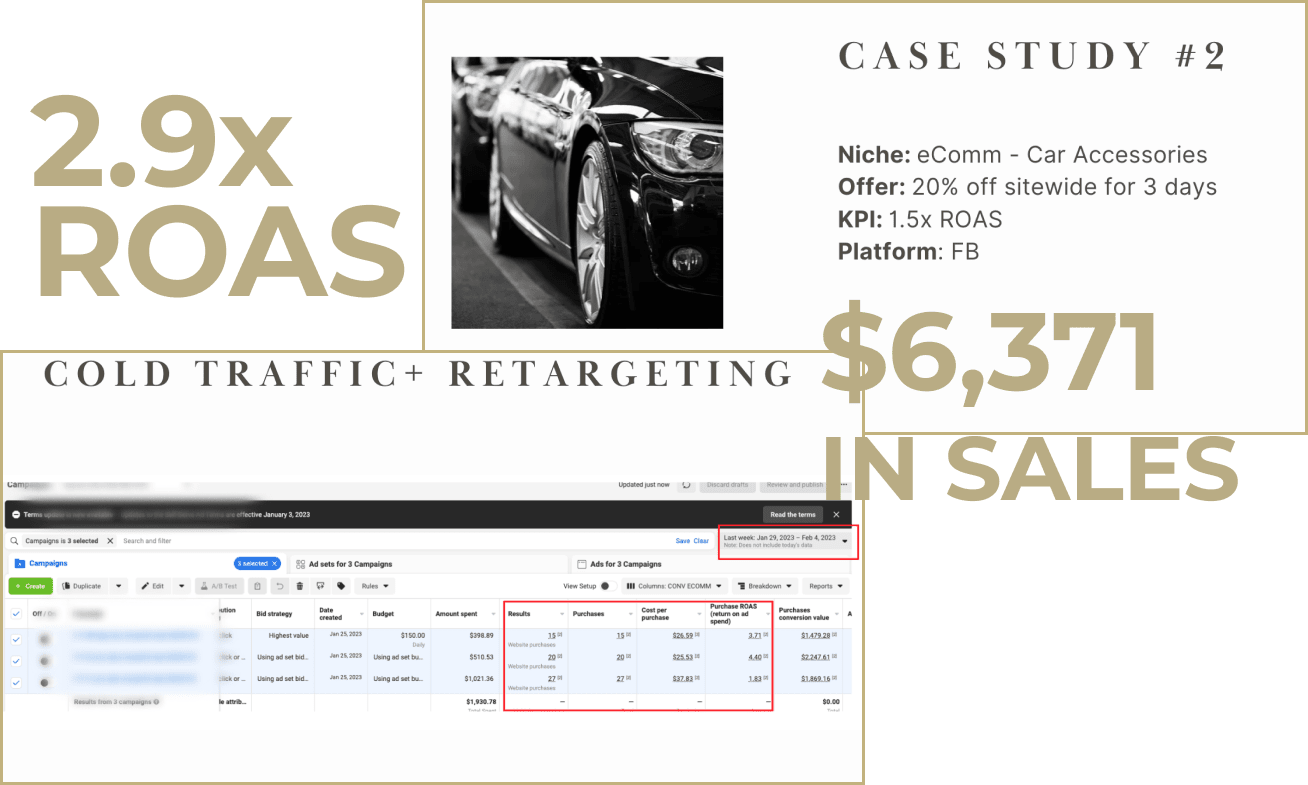Viewport: 1308px width, 785px height.
Task: Click the green Create button
Action: 30,586
